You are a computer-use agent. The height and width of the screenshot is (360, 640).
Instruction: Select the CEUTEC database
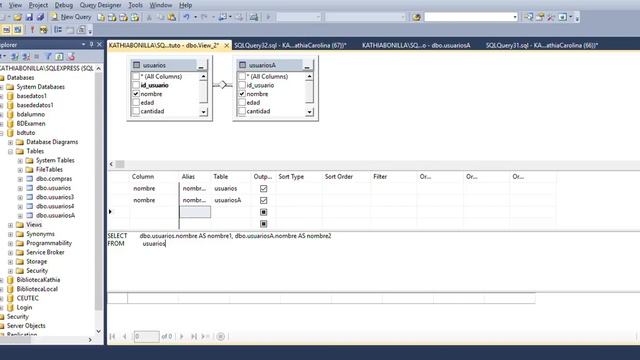(x=27, y=298)
